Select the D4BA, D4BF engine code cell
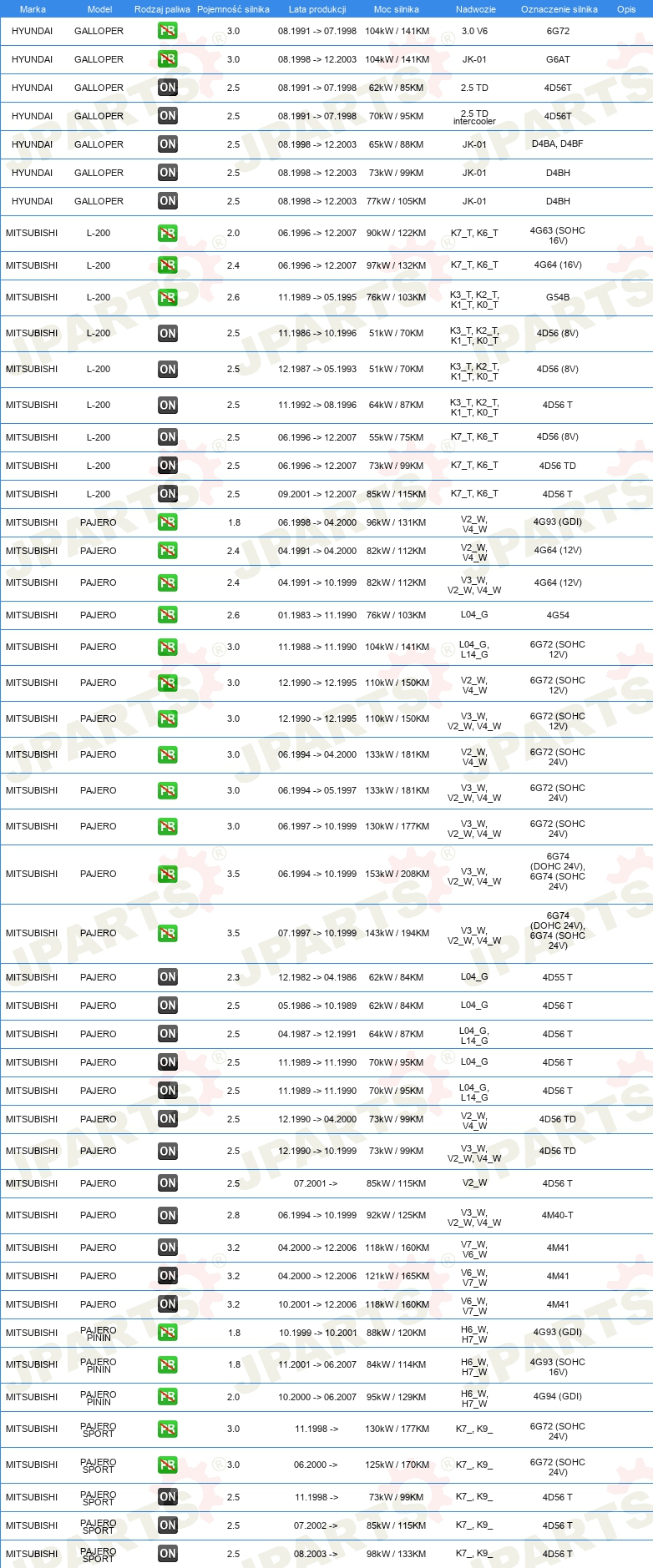Screen dimensions: 653x1568 (x=558, y=144)
